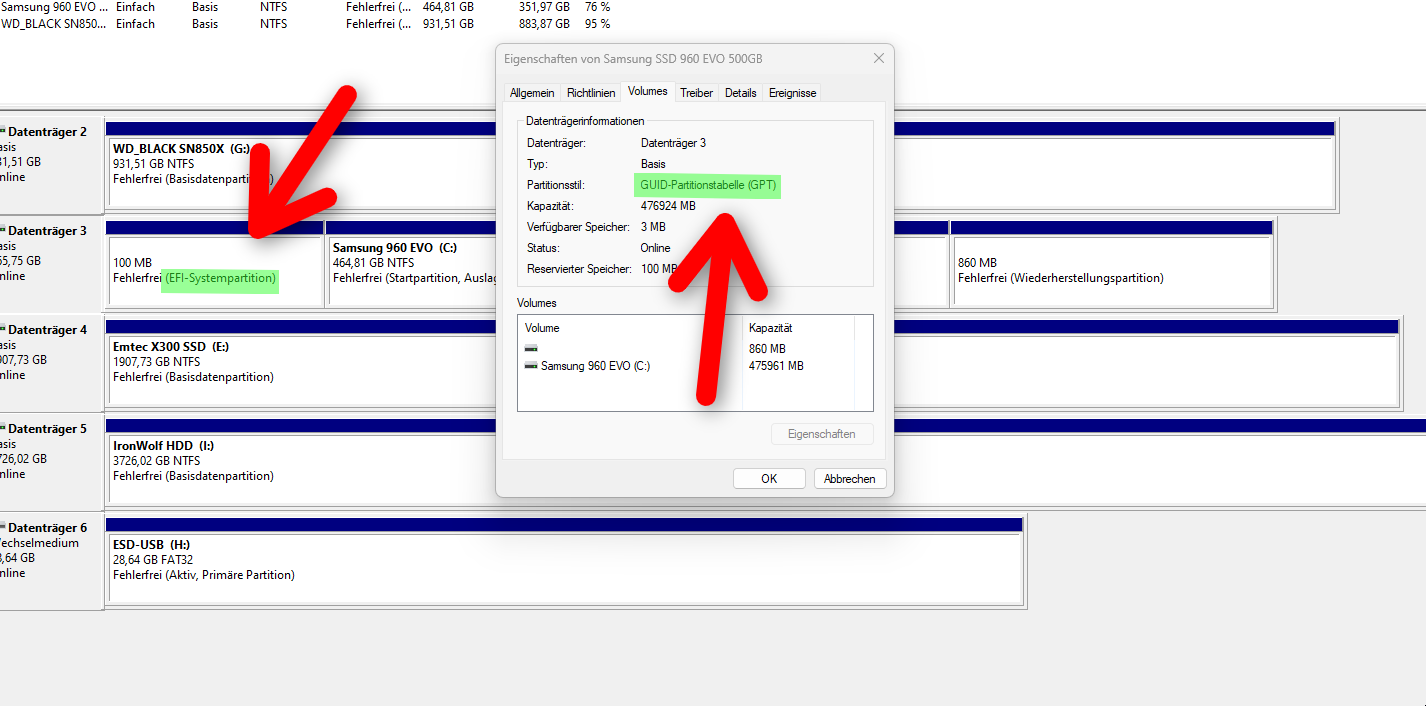The image size is (1426, 706).
Task: Click the disabled Eigenschaften button
Action: (822, 434)
